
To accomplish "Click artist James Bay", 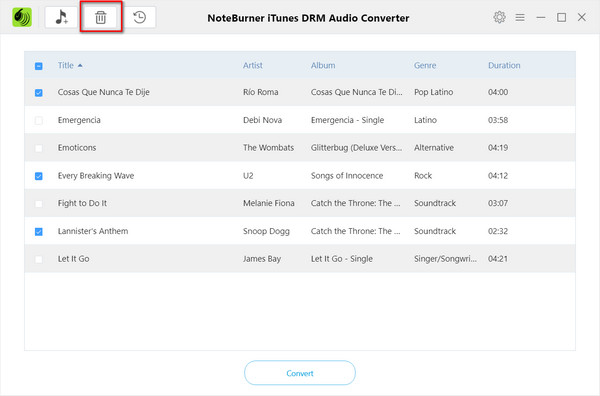I will [x=262, y=259].
